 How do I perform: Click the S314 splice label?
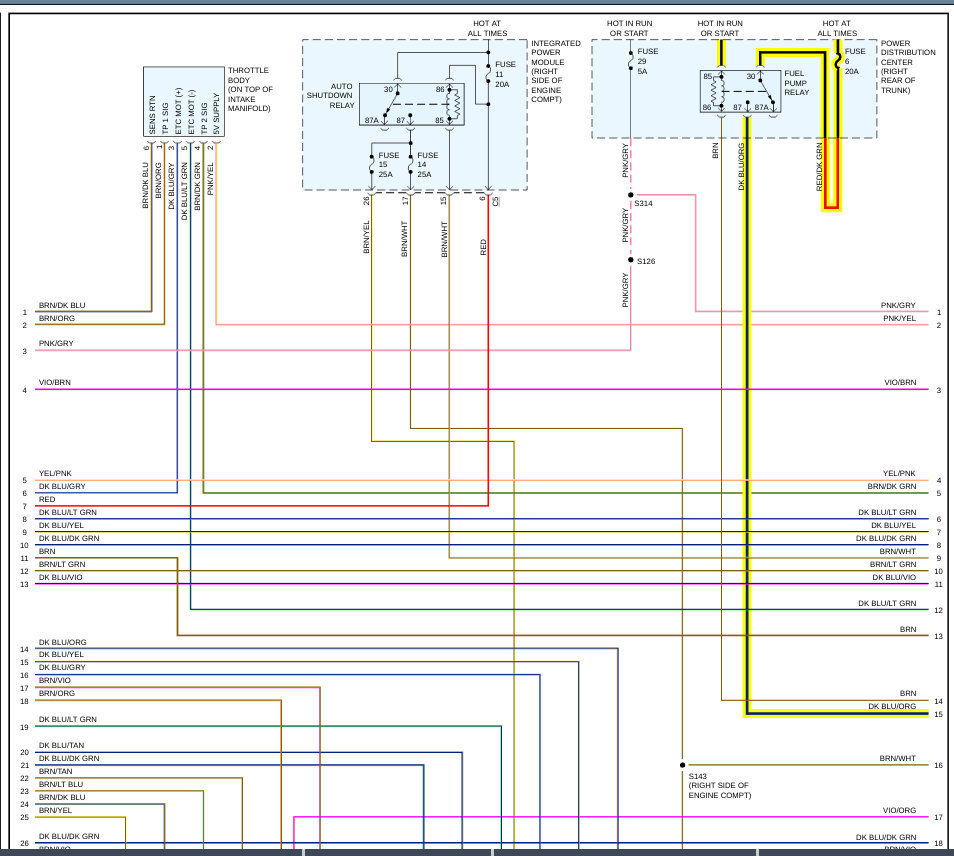(x=643, y=203)
